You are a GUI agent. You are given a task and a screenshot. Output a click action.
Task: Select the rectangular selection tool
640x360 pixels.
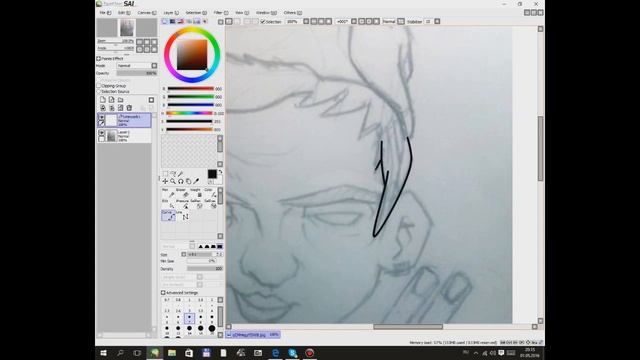click(165, 173)
